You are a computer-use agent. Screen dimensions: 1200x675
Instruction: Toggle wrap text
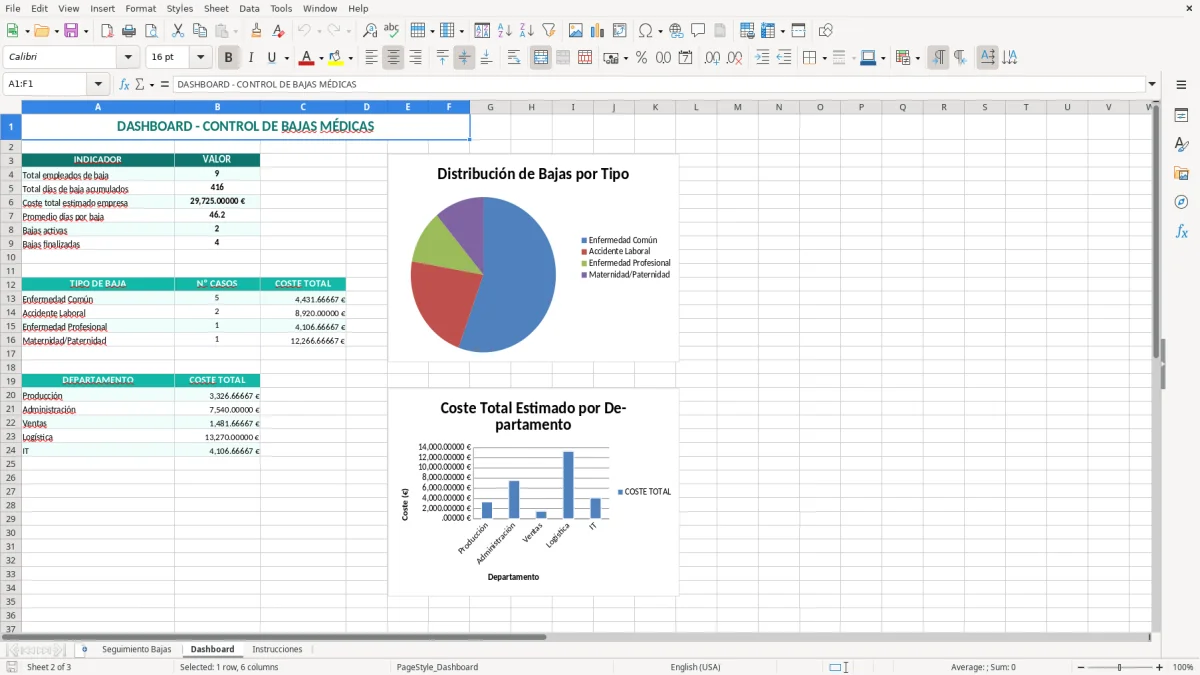514,58
